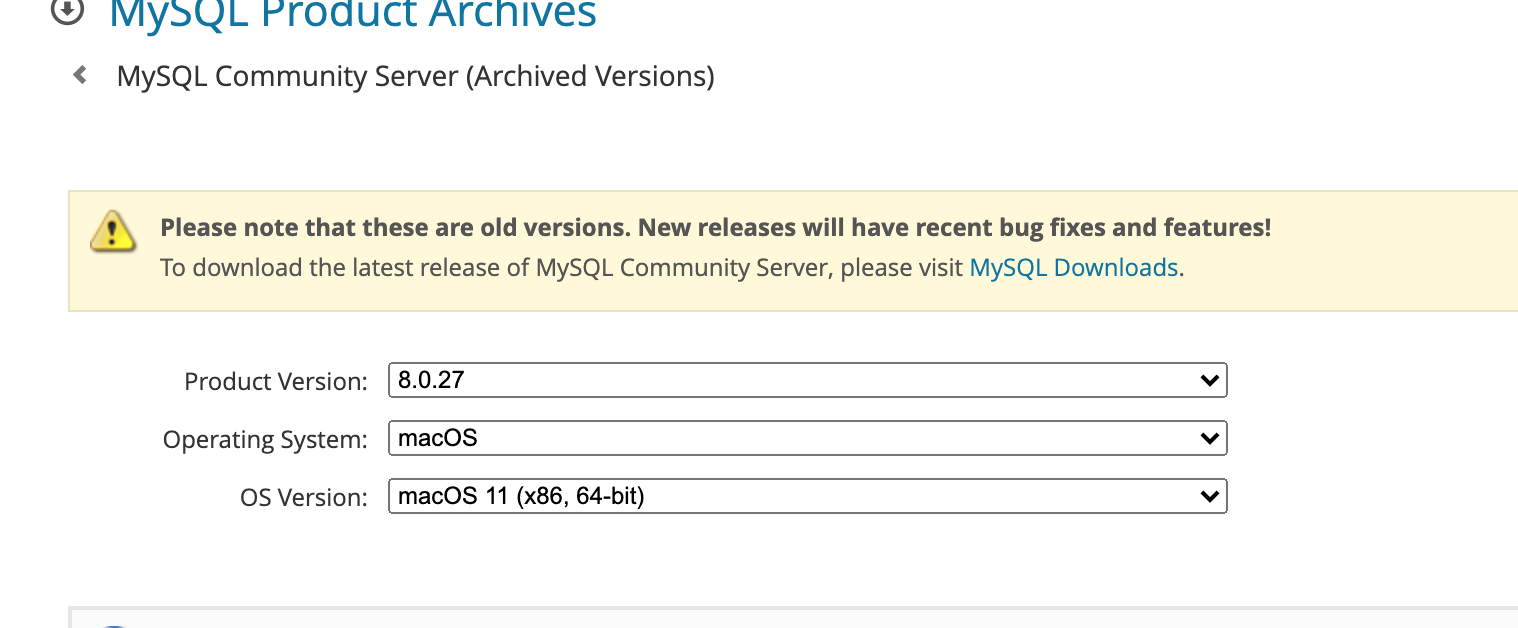Click the 8.0.27 text inside Product Version
The height and width of the screenshot is (628, 1518).
coord(431,380)
